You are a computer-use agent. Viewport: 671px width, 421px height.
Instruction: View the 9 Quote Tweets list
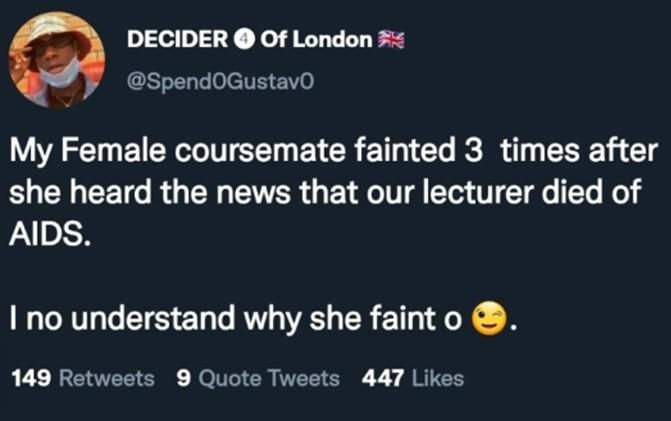point(257,378)
